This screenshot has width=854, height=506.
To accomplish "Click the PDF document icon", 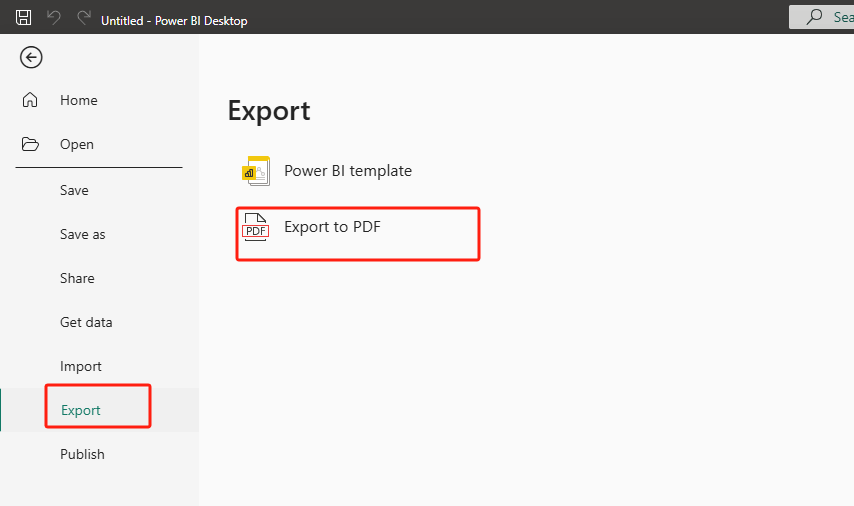I will tap(256, 228).
